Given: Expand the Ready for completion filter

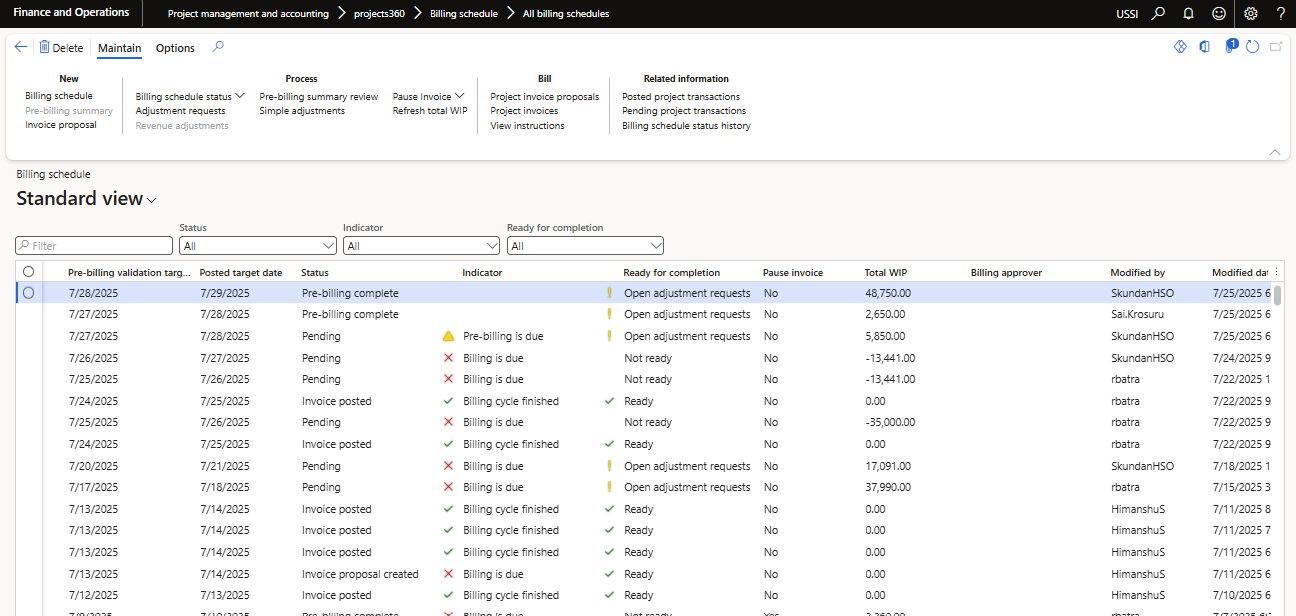Looking at the screenshot, I should click(x=585, y=246).
